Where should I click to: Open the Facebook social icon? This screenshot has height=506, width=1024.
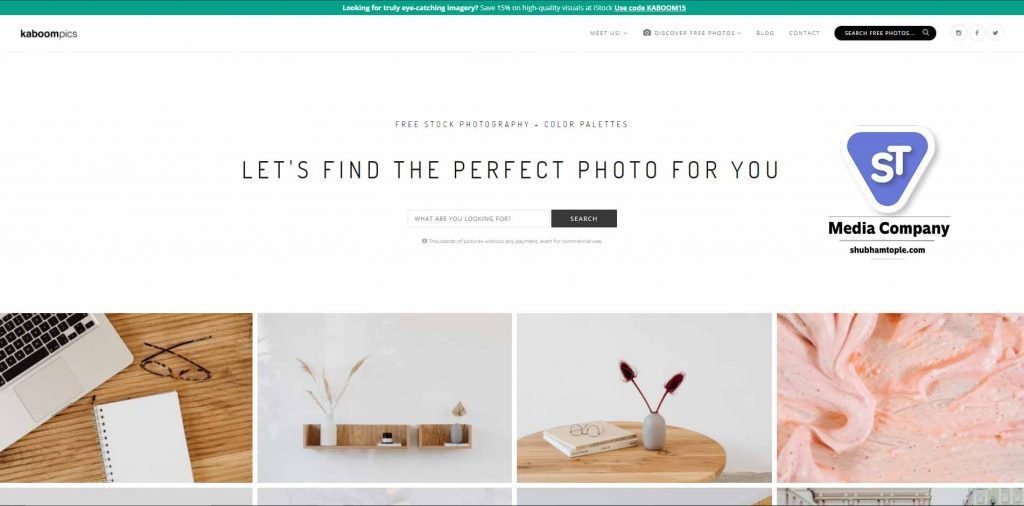[977, 33]
